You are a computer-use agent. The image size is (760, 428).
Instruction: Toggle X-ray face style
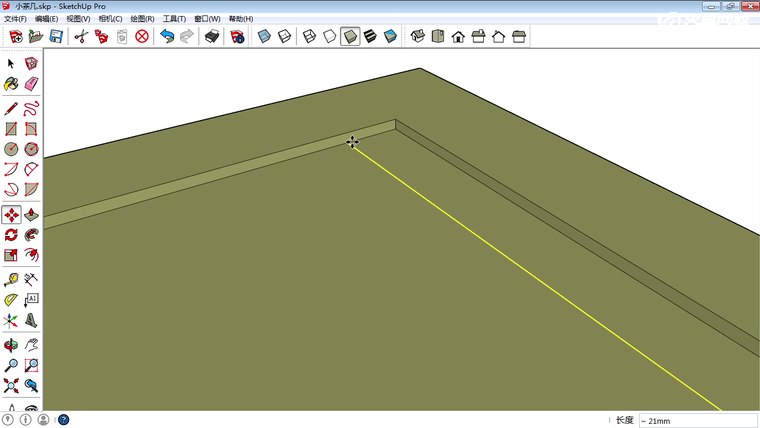pyautogui.click(x=264, y=37)
